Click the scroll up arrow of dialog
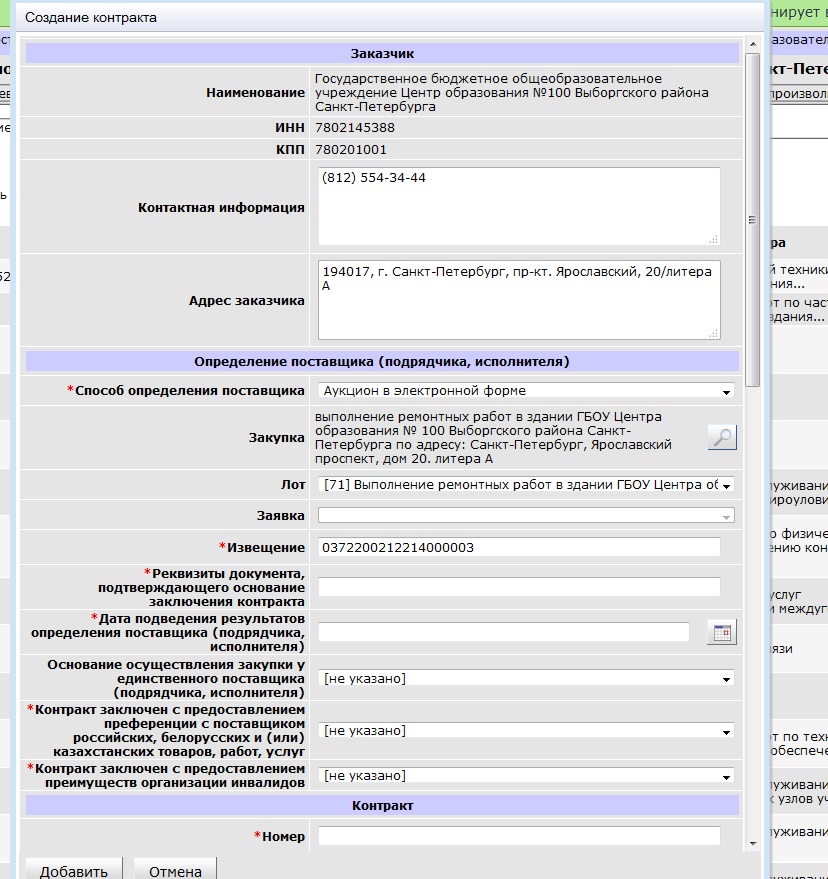 (x=753, y=44)
